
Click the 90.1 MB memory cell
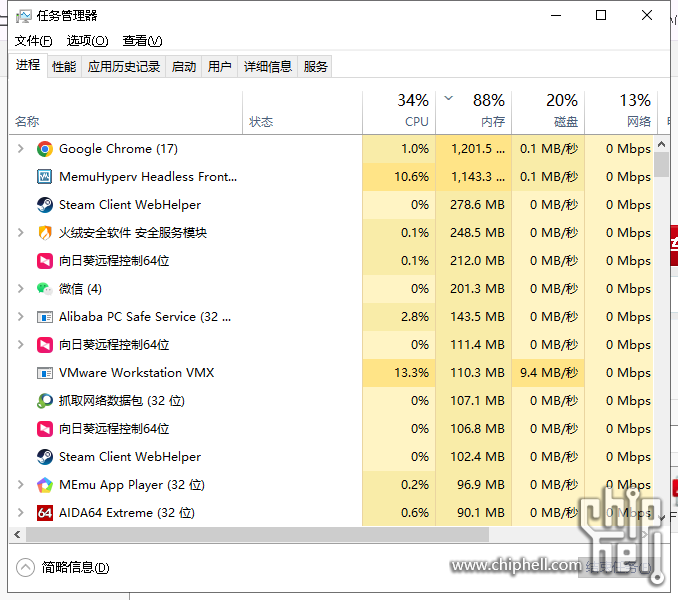(473, 513)
